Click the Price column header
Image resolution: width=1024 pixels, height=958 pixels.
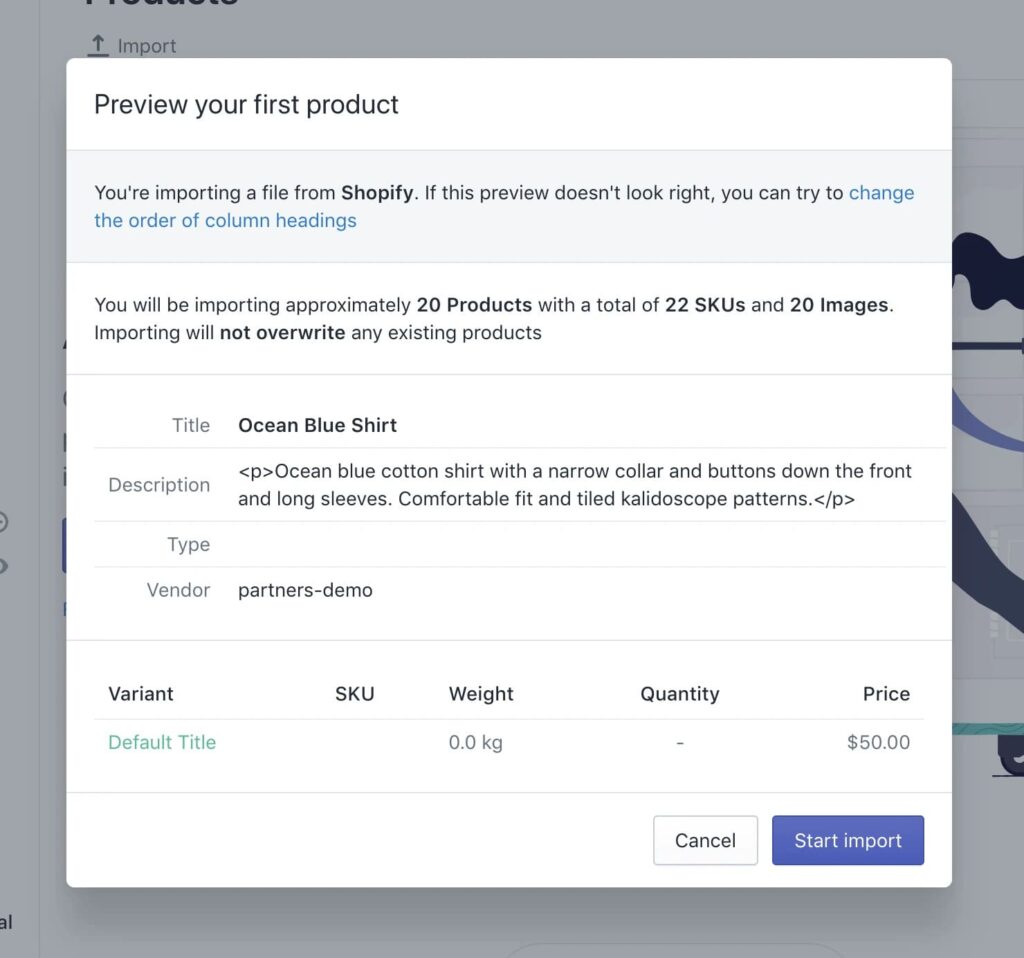tap(886, 694)
